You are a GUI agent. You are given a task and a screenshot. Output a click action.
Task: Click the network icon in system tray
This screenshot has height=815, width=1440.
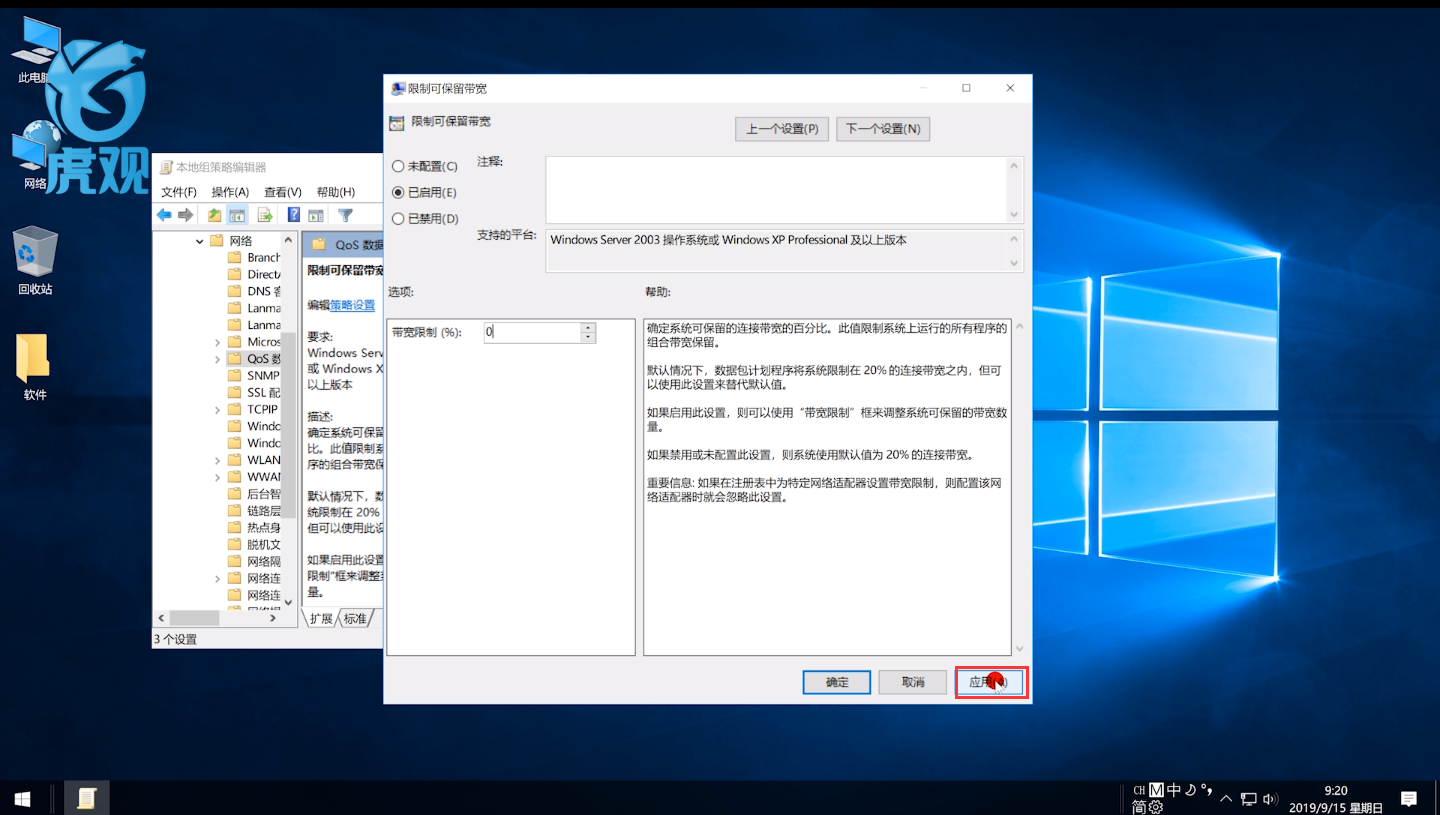point(1249,799)
